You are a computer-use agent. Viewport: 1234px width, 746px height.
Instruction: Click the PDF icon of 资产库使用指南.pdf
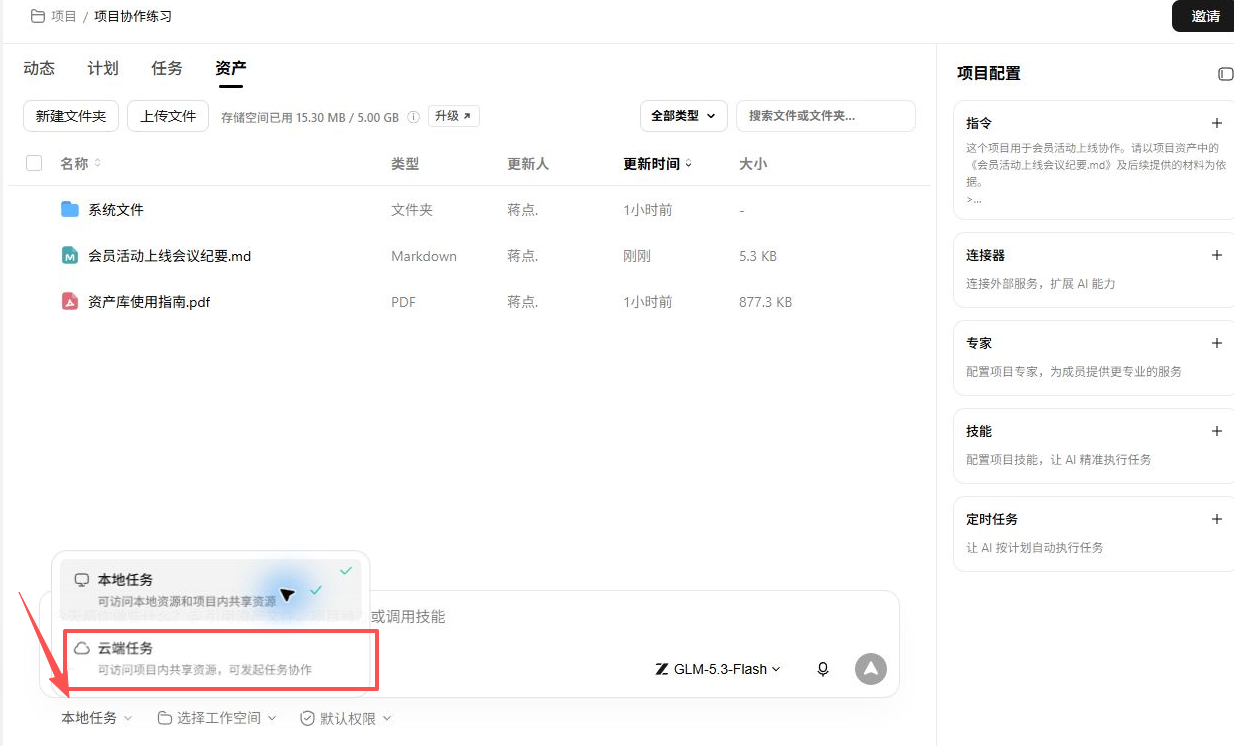tap(70, 301)
